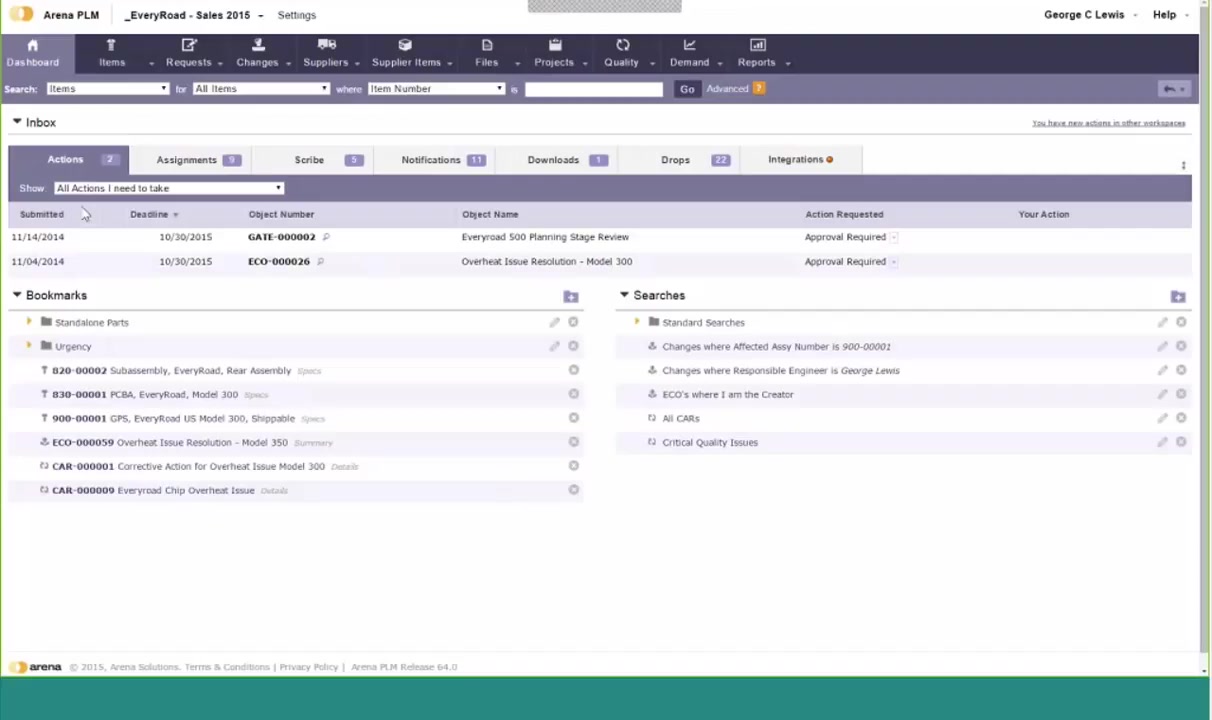Open the Reports module icon
This screenshot has width=1212, height=720.
tap(757, 45)
